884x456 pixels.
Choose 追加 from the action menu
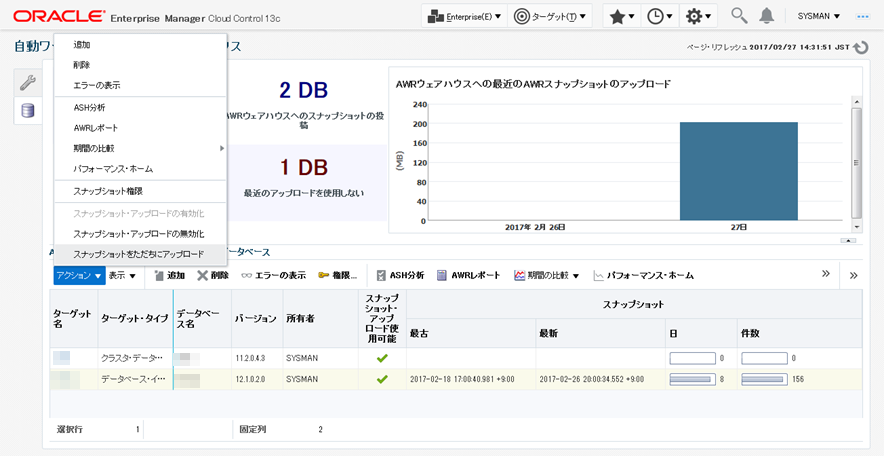tap(140, 45)
